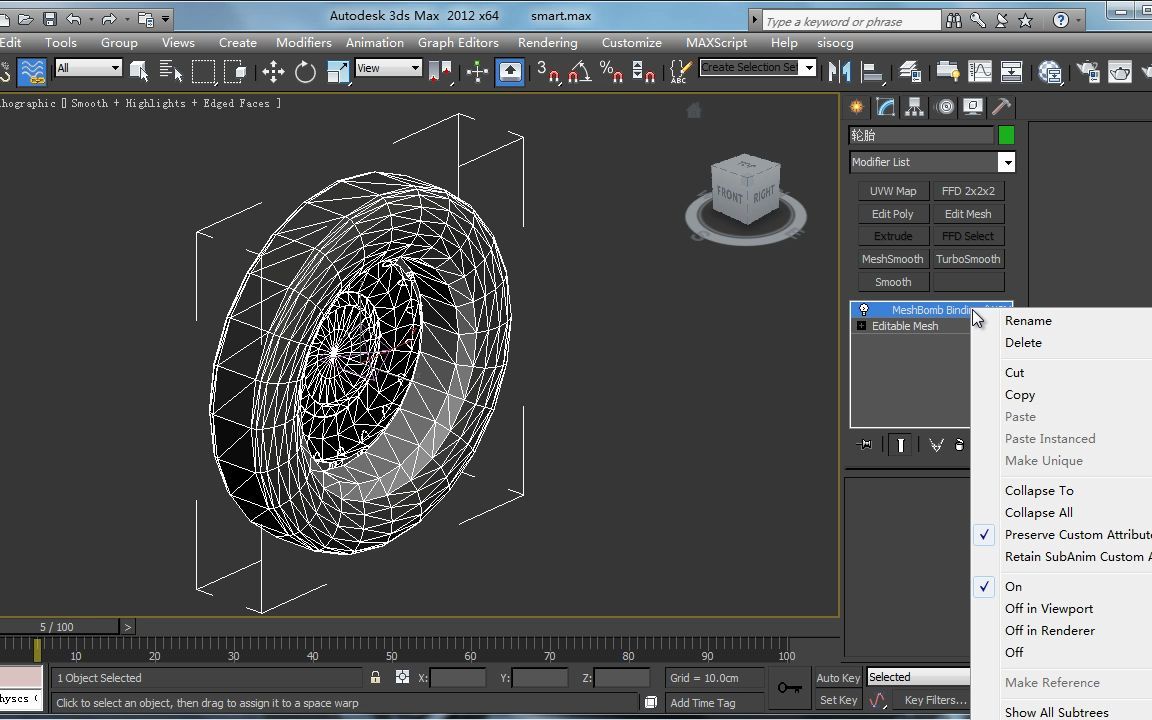Choose Collapse All from context menu

click(x=1038, y=513)
